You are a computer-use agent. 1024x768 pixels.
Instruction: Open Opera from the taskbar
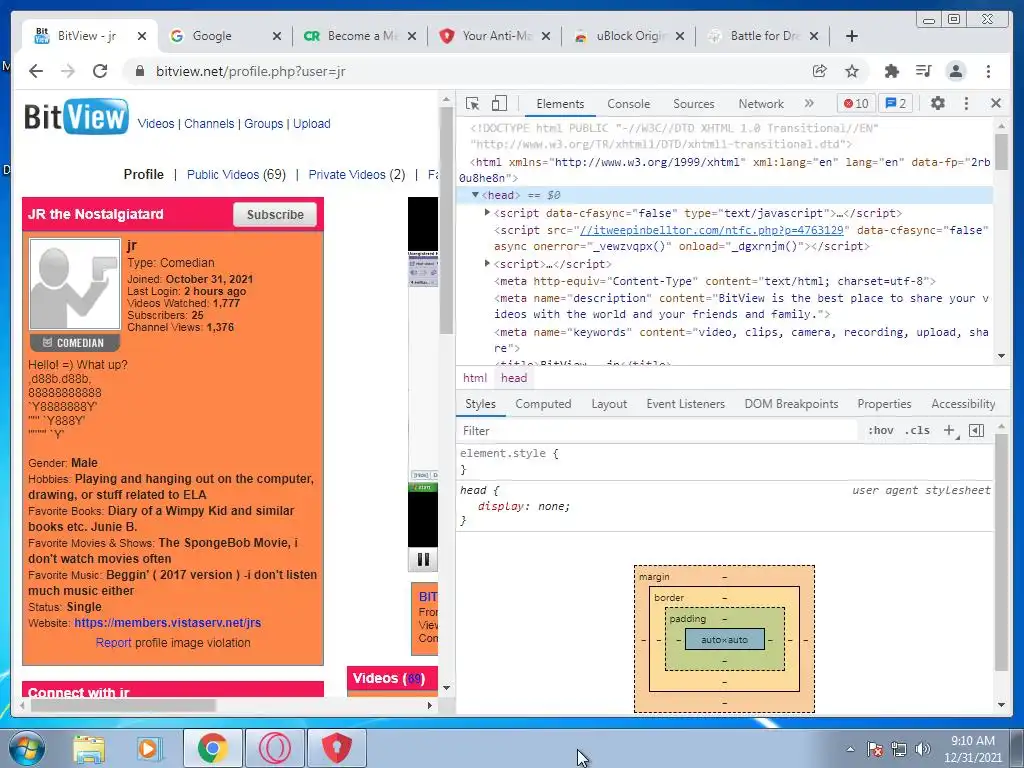coord(275,748)
